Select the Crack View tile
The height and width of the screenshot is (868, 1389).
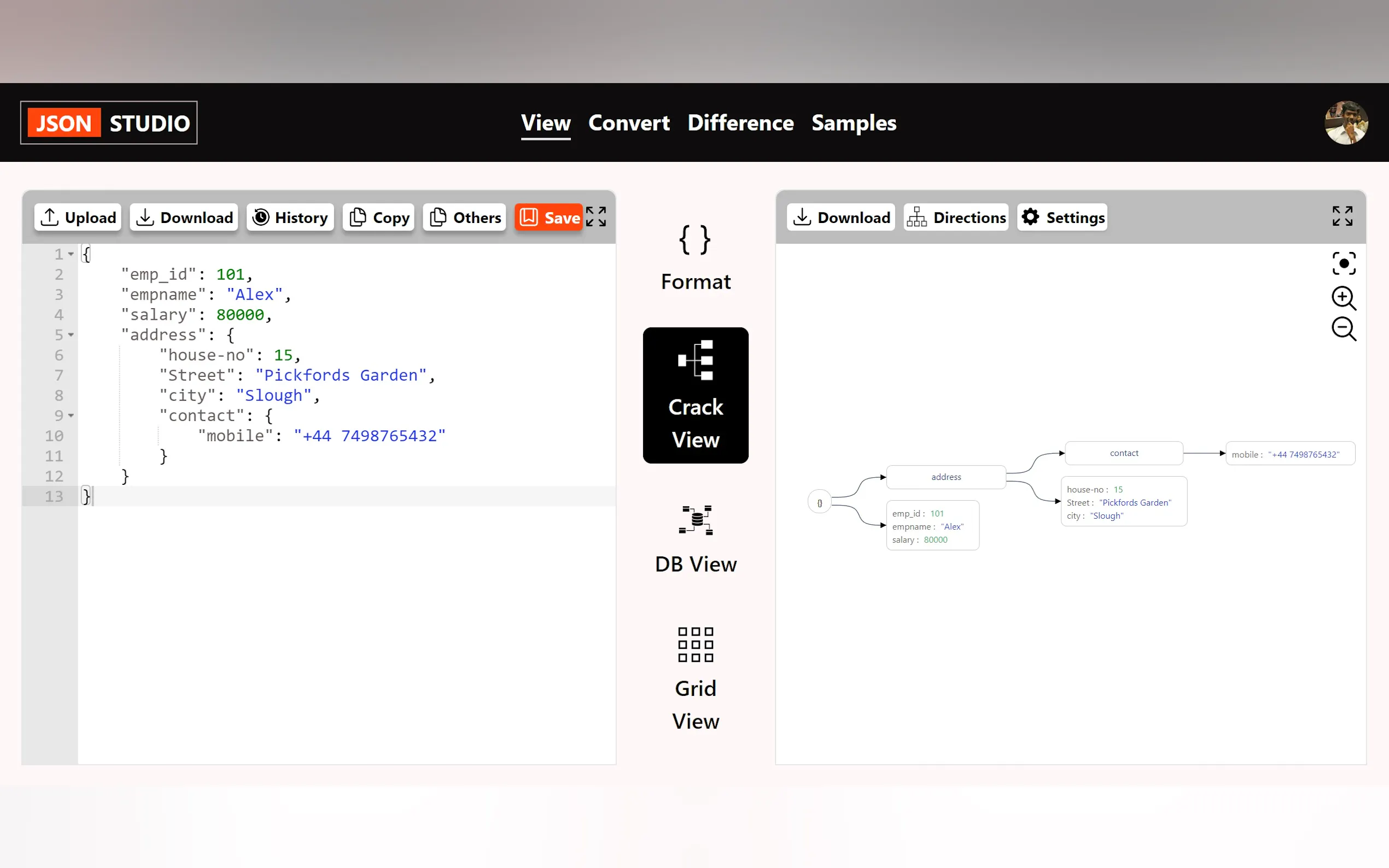point(695,395)
